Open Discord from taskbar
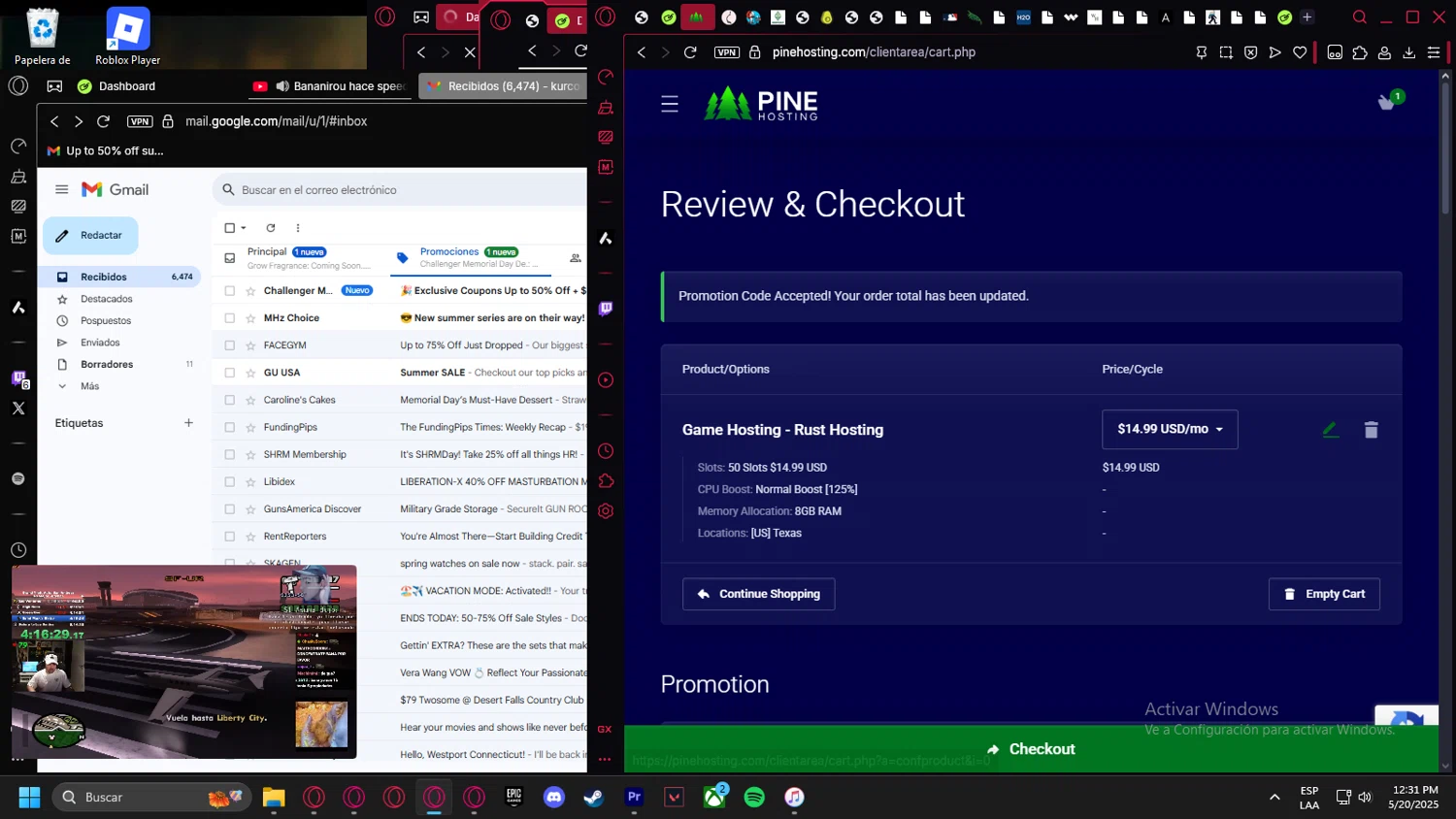This screenshot has height=819, width=1456. [554, 798]
